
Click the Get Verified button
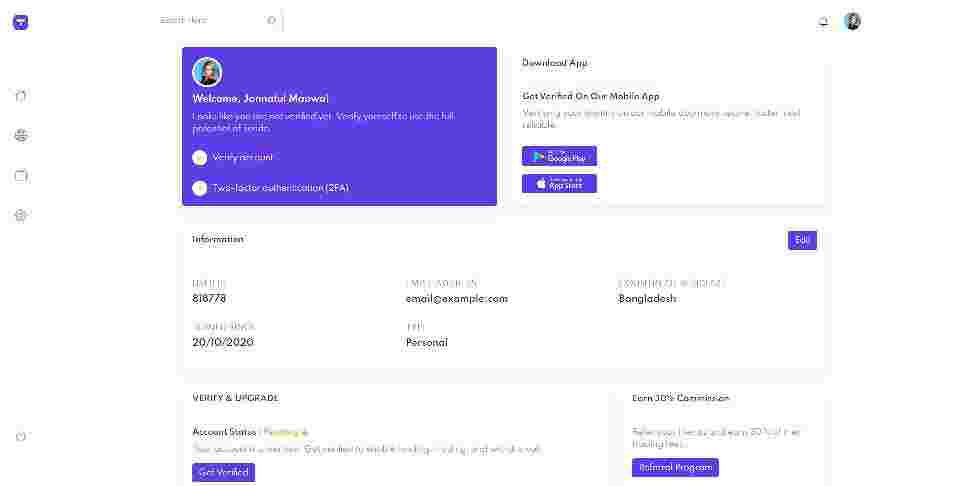[x=223, y=472]
